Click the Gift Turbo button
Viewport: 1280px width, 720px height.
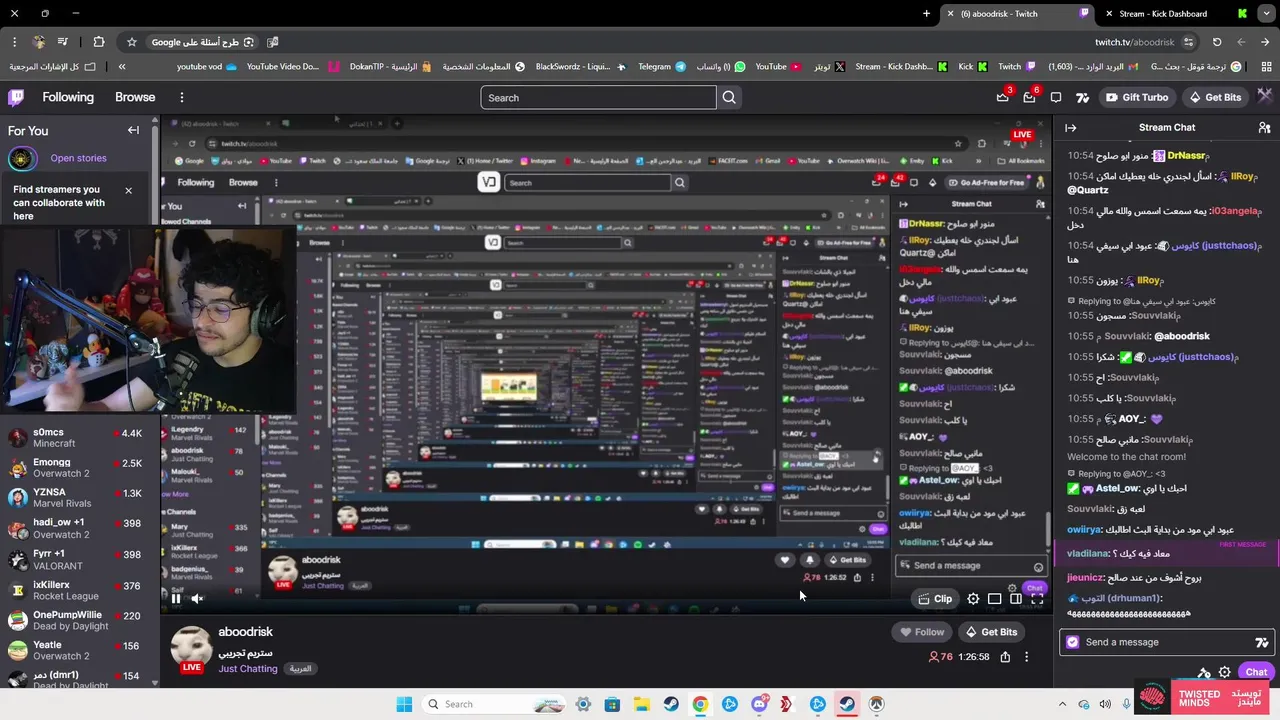click(x=1137, y=97)
